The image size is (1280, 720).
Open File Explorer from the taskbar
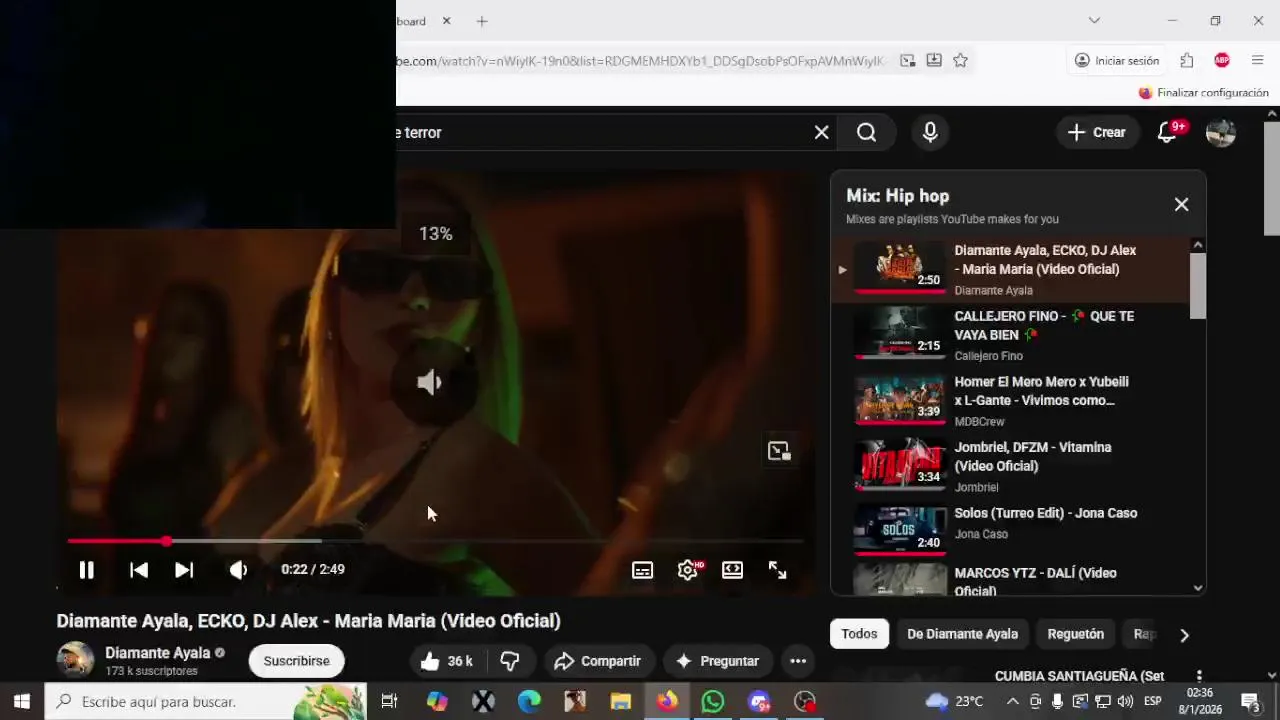(x=621, y=702)
